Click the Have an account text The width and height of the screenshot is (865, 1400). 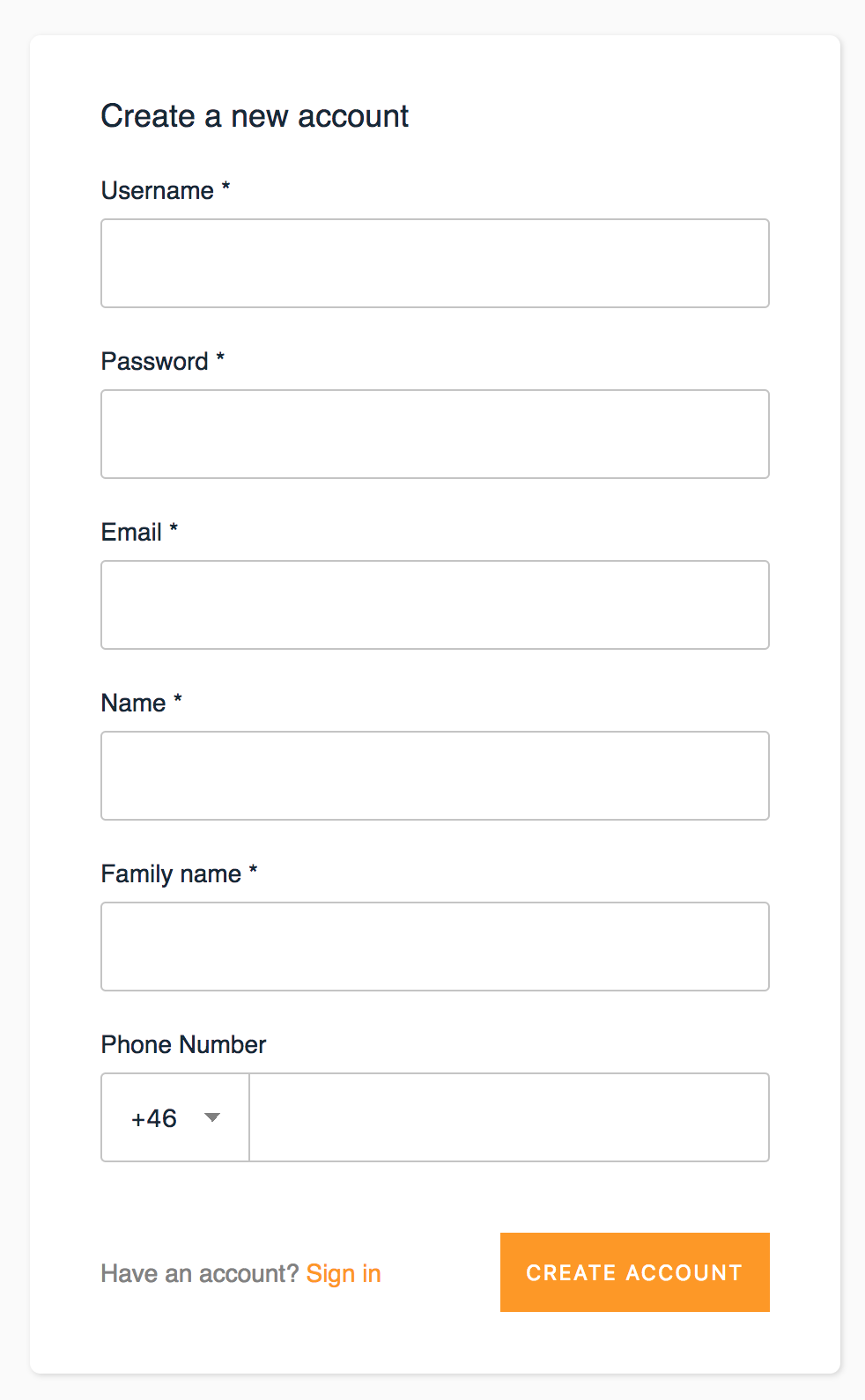point(198,1272)
